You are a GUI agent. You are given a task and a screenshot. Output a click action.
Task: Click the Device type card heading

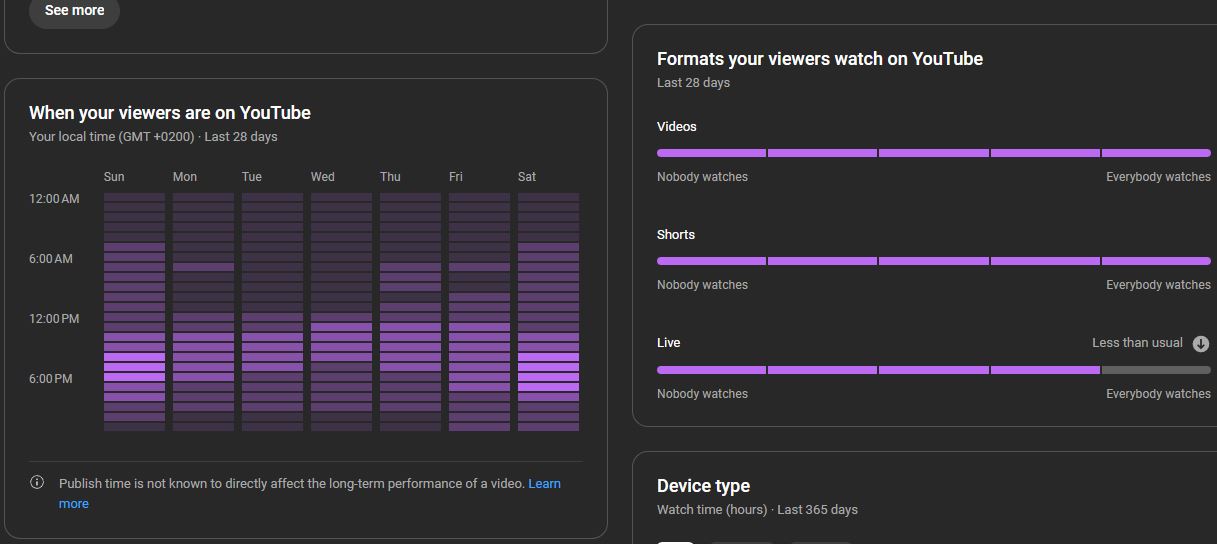coord(703,486)
